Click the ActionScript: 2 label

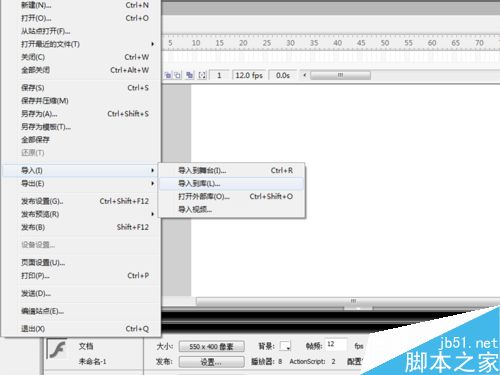(x=312, y=361)
